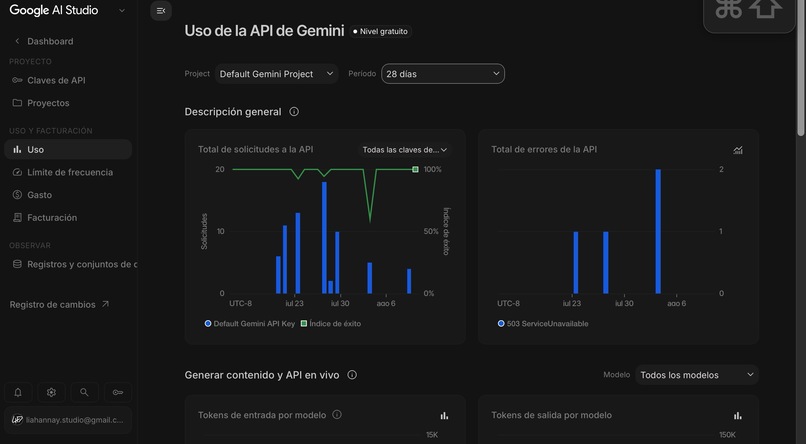Click the Total de errores de la API title

pos(544,150)
